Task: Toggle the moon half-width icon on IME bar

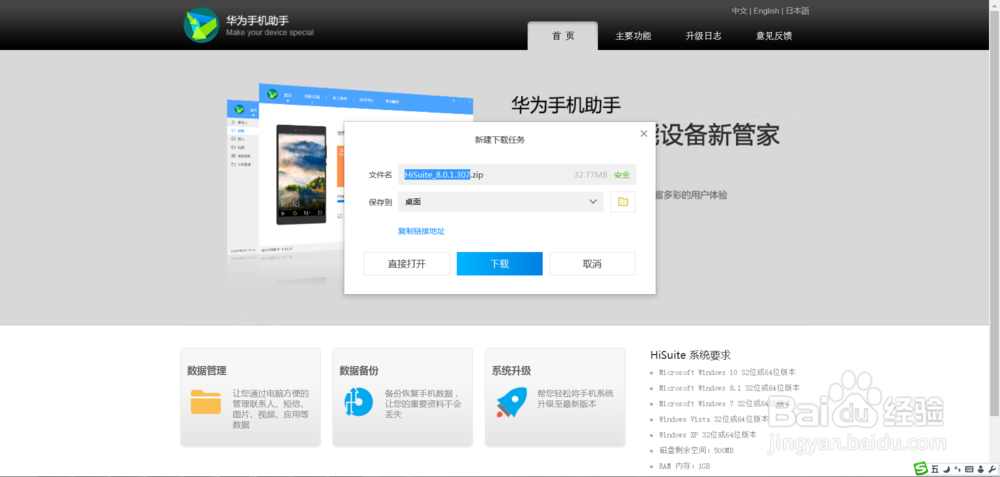Action: click(x=947, y=469)
